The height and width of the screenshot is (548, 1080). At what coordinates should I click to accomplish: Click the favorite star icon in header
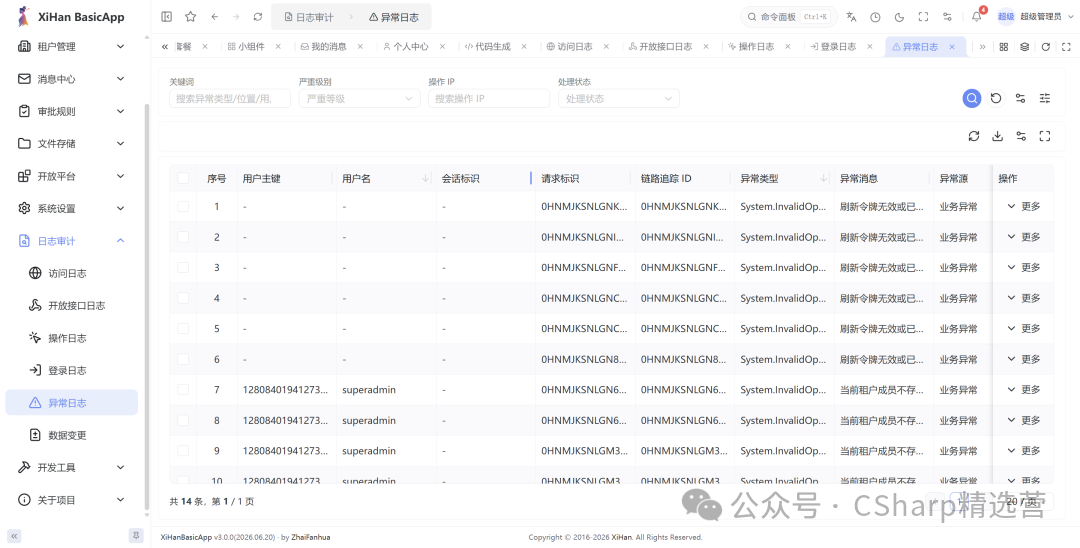click(x=190, y=17)
